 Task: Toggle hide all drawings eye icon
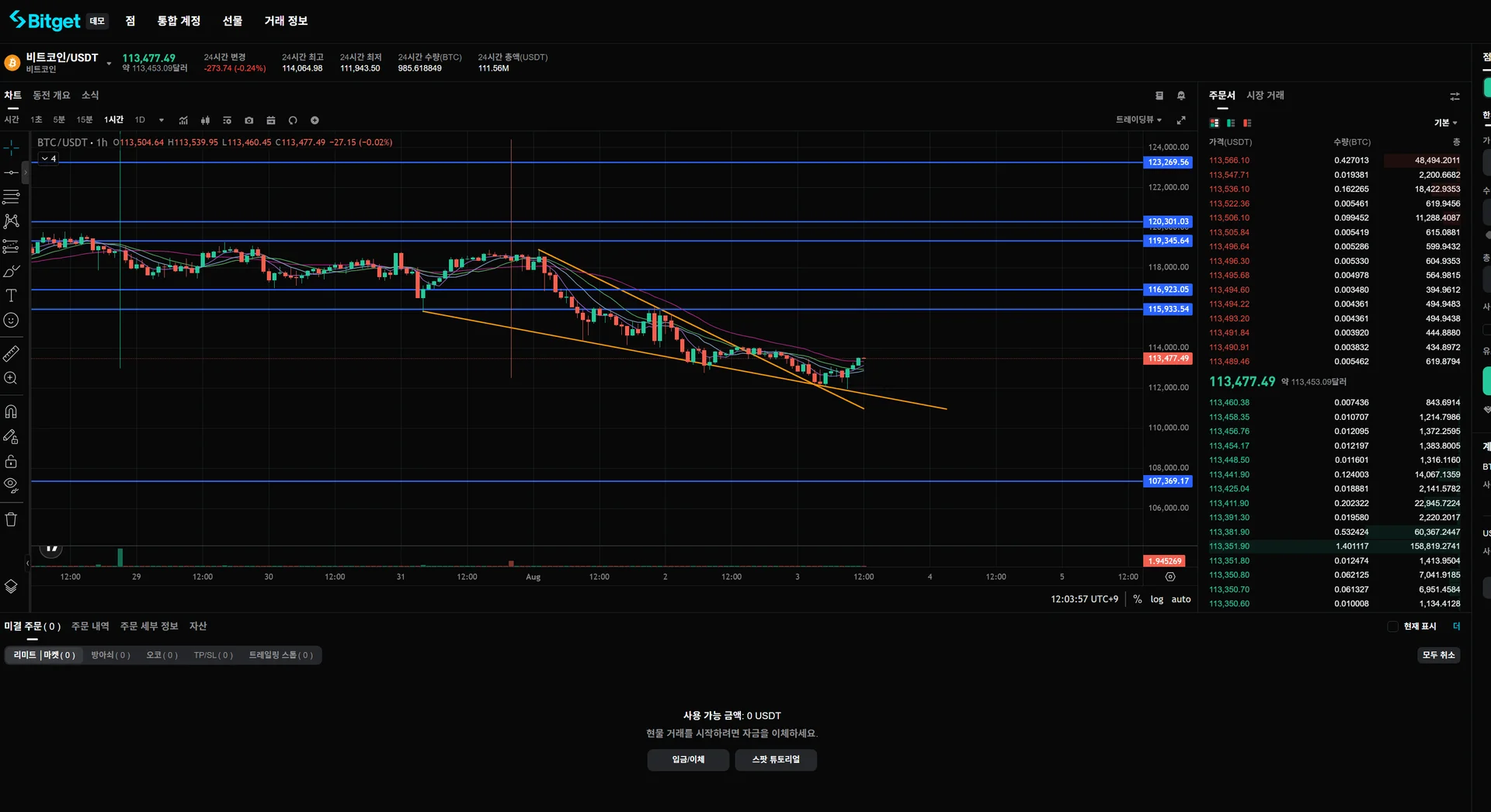[x=11, y=485]
